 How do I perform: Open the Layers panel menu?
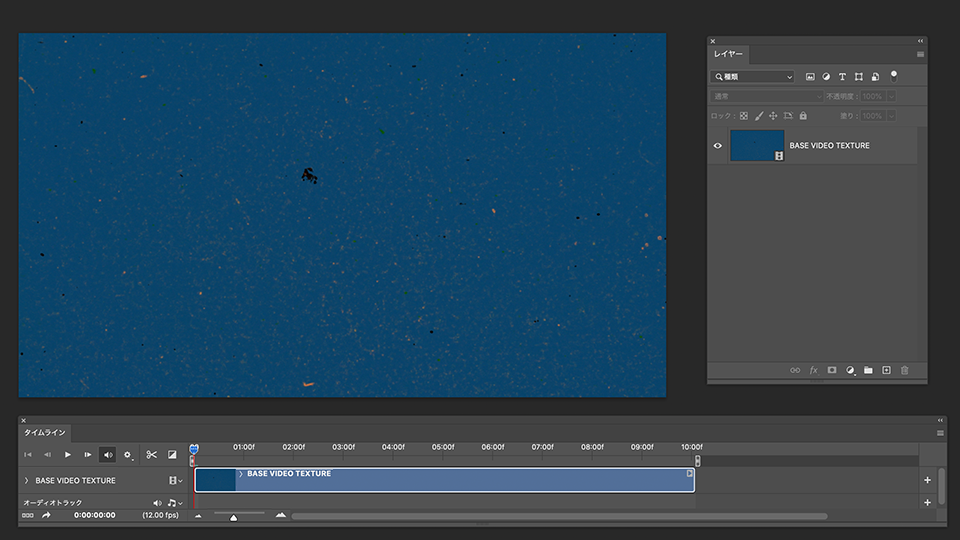pyautogui.click(x=920, y=54)
